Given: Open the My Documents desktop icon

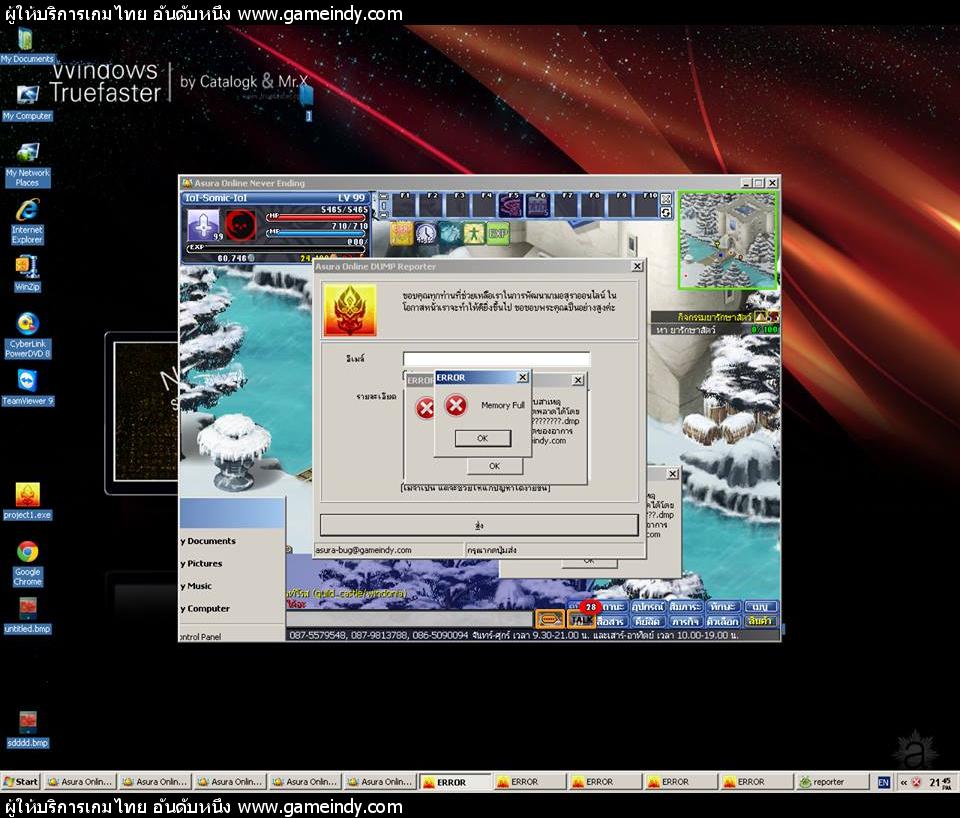Looking at the screenshot, I should 26,44.
